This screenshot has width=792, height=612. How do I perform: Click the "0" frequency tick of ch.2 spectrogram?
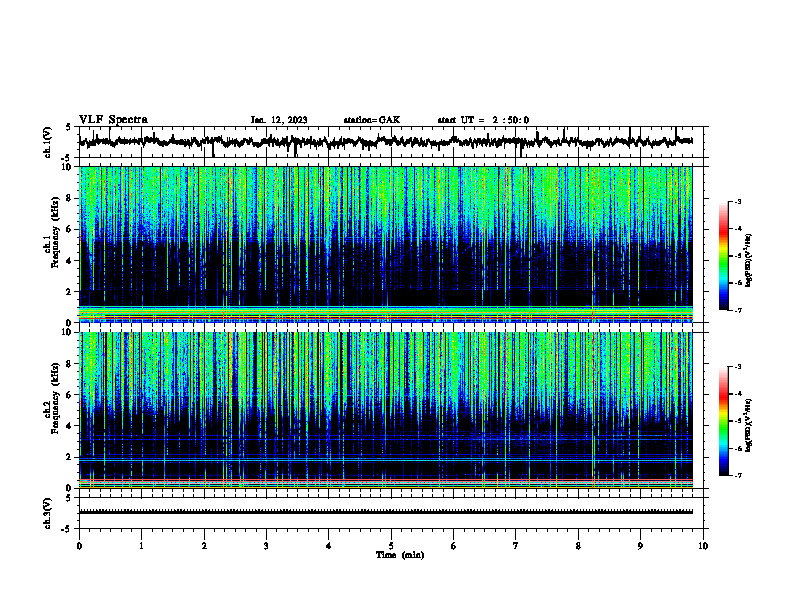point(71,488)
